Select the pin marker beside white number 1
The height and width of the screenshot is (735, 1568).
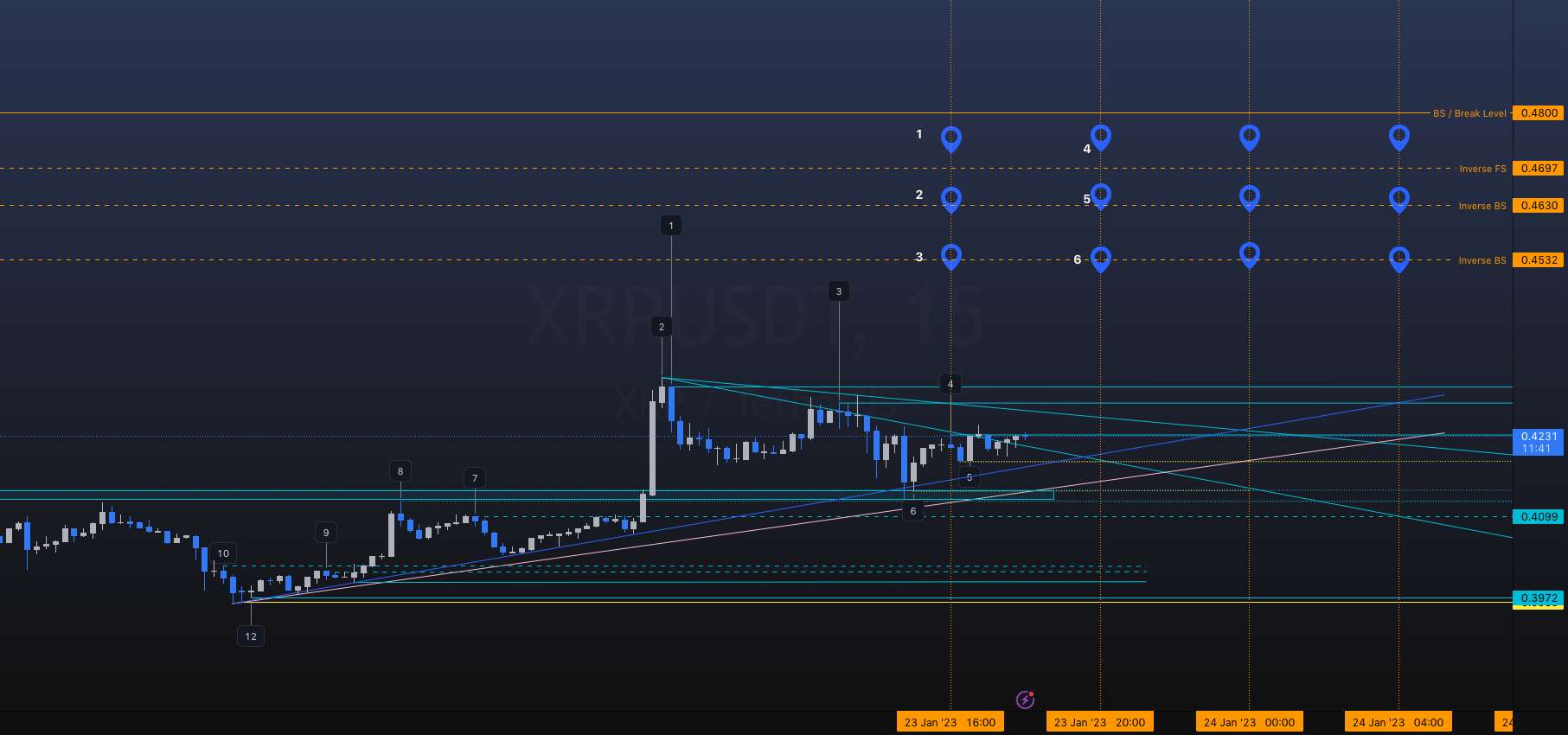point(950,138)
